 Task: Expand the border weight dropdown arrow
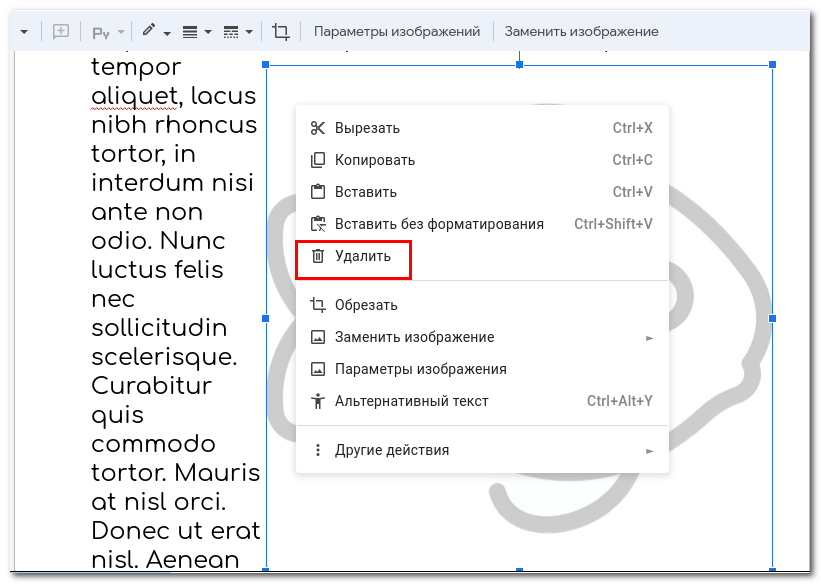(208, 32)
